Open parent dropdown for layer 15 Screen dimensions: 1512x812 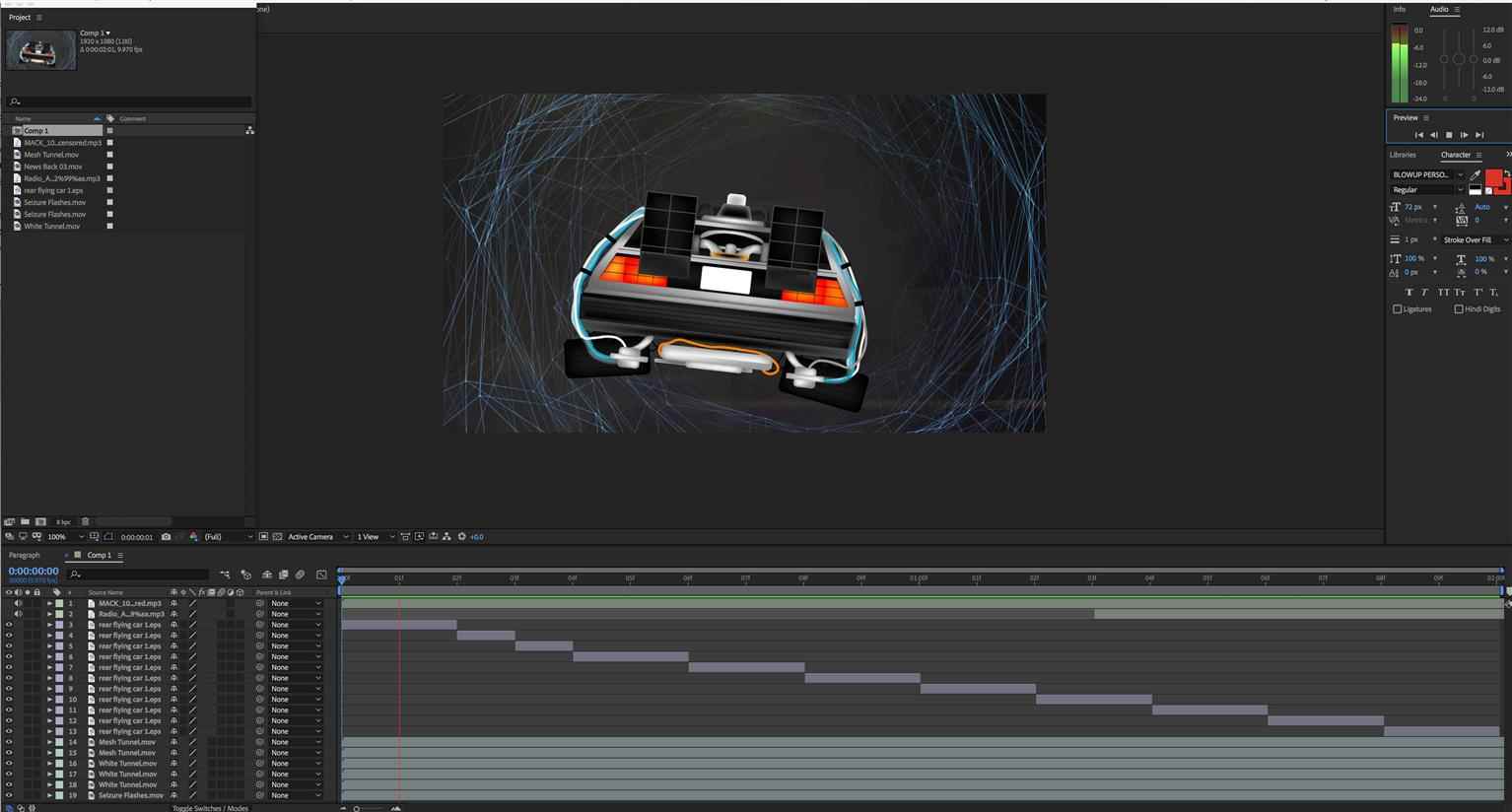point(295,753)
